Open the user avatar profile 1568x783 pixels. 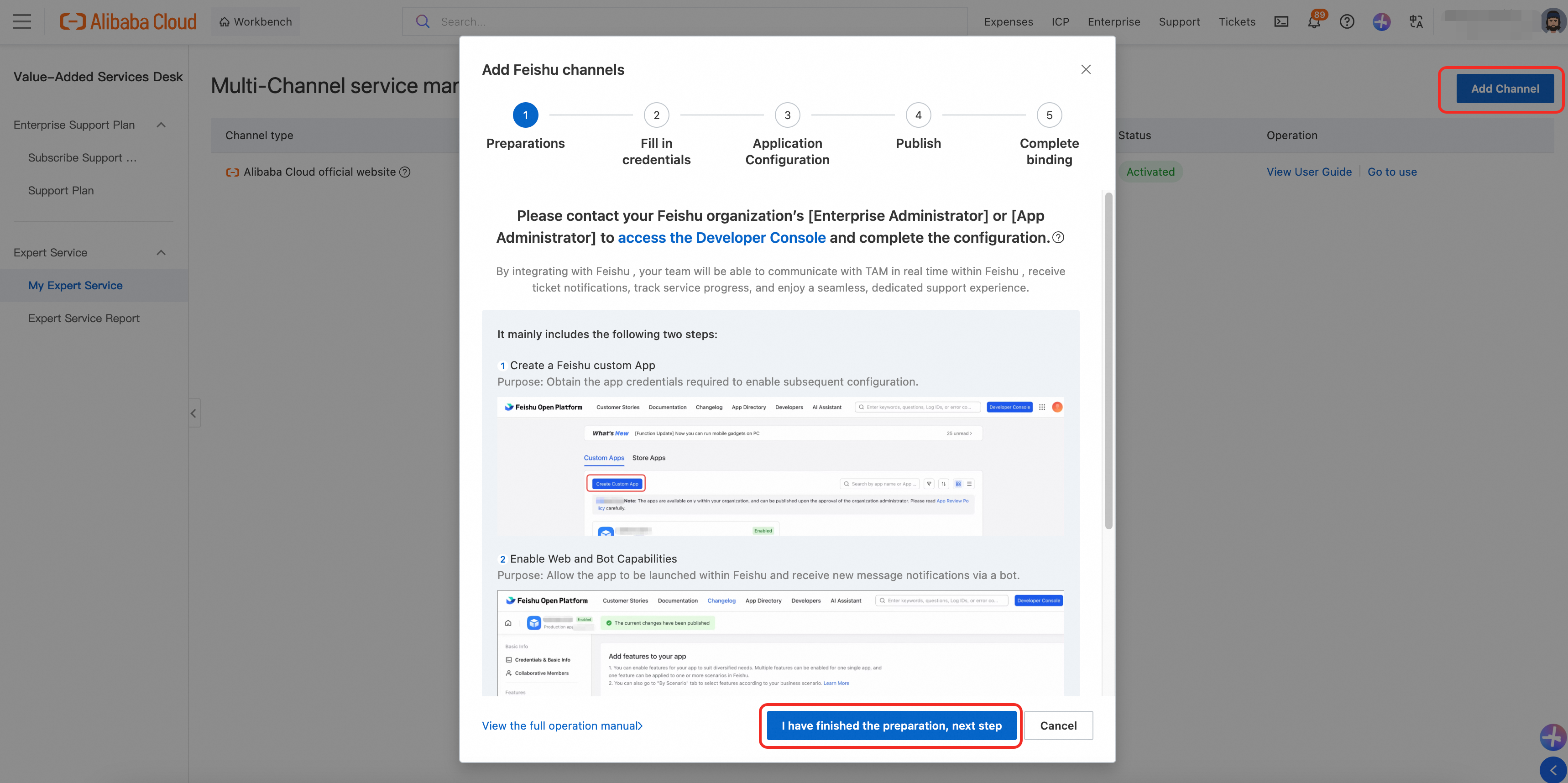[x=1553, y=22]
